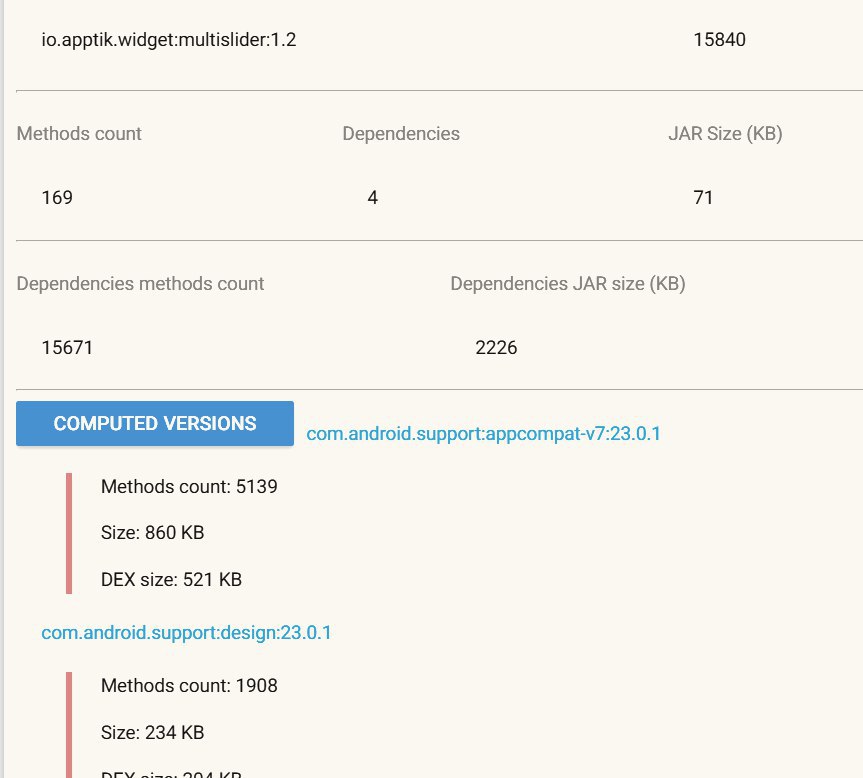Click the JAR Size (KB) header
This screenshot has height=778, width=863.
725,134
